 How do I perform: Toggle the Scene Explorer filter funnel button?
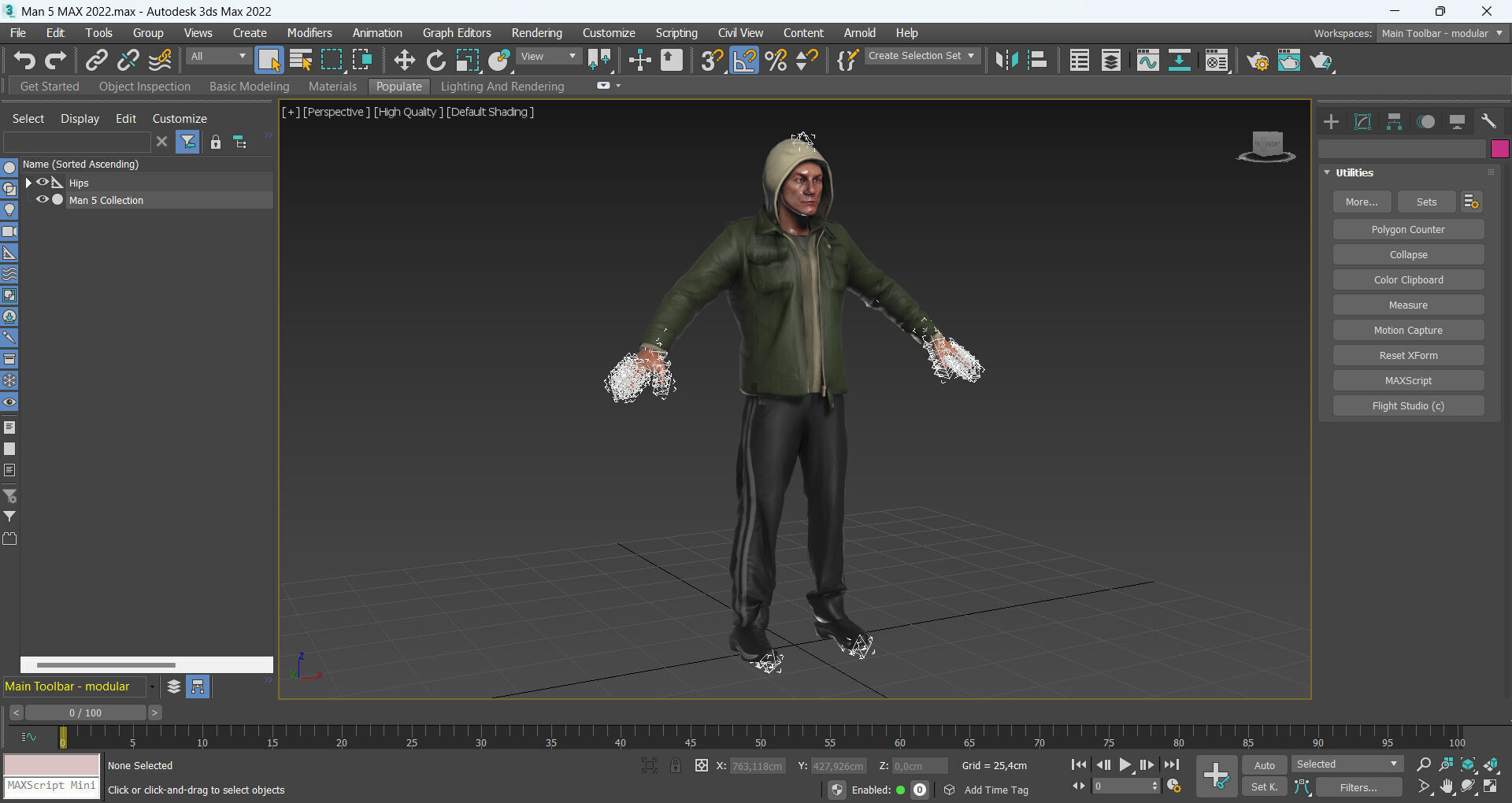point(187,142)
